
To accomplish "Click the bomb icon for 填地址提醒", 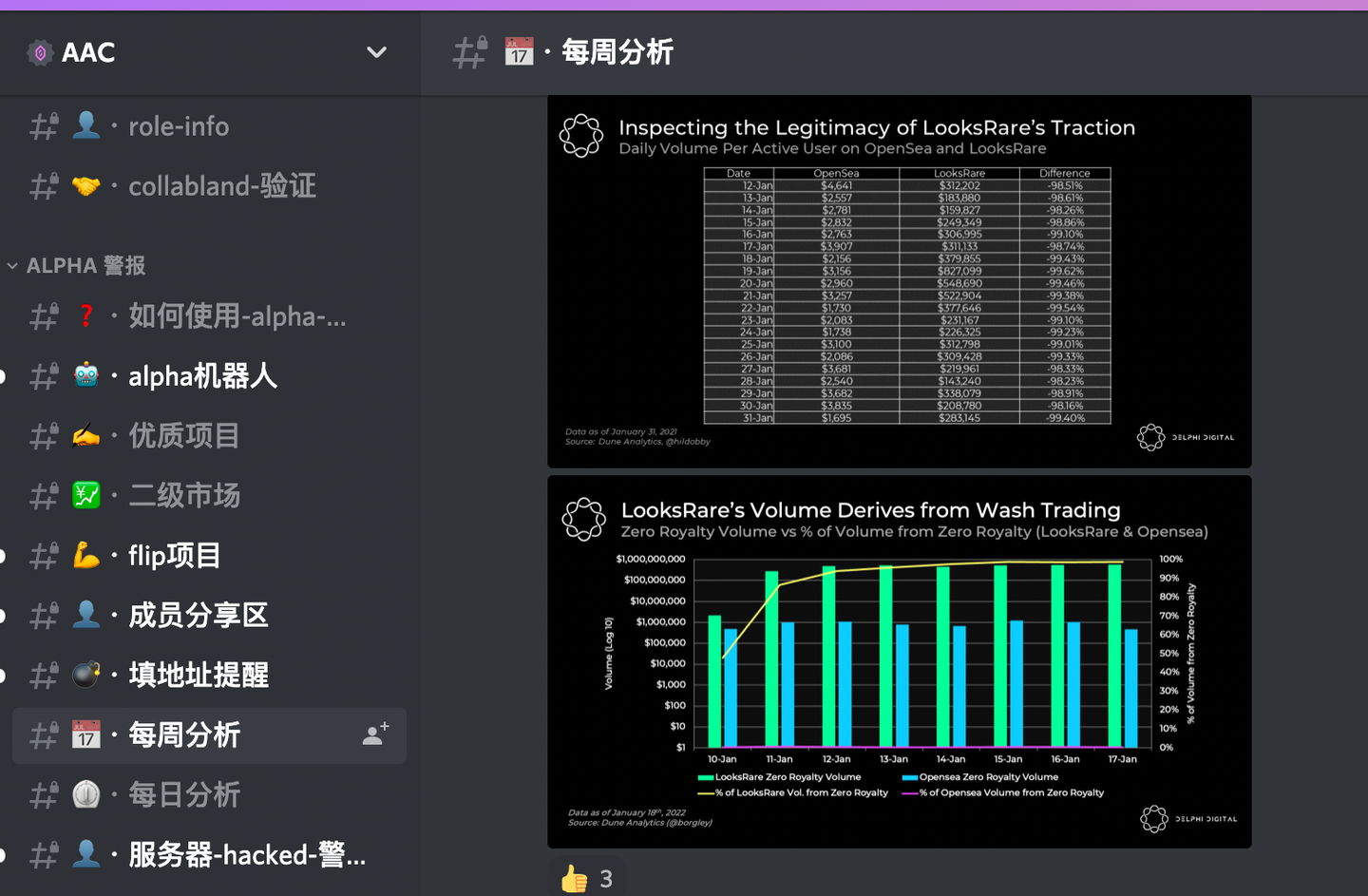I will coord(86,676).
